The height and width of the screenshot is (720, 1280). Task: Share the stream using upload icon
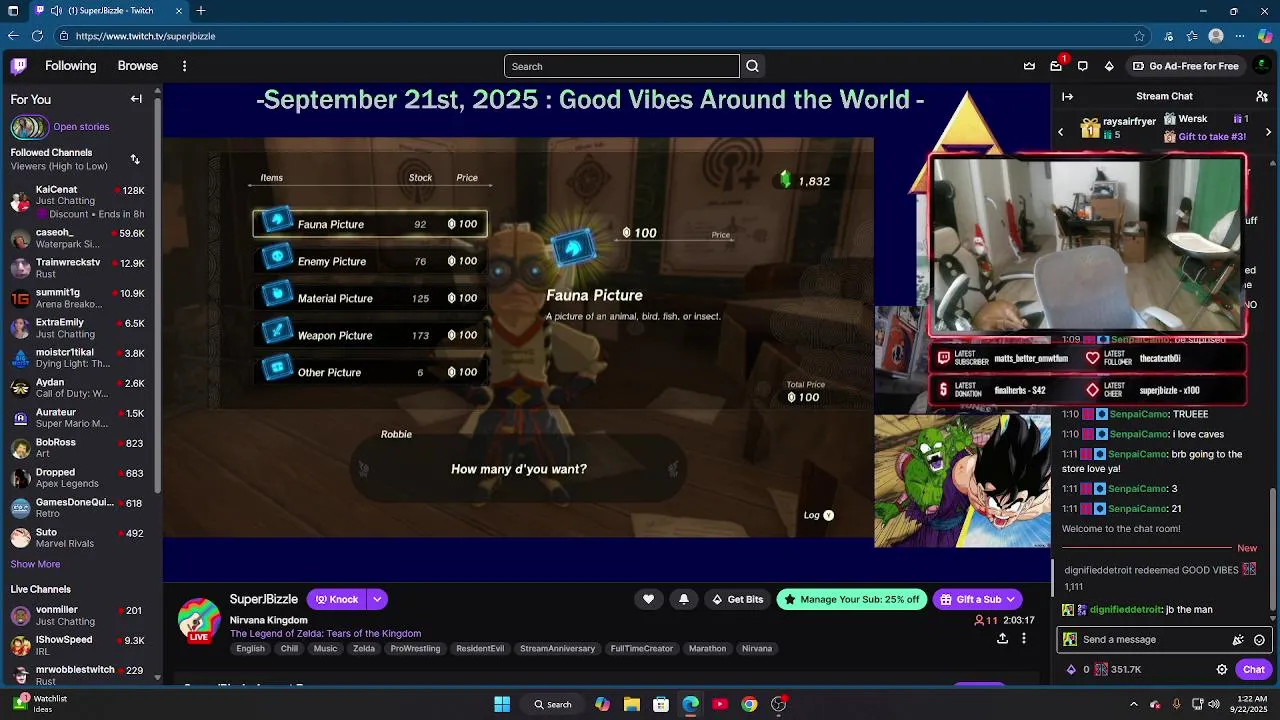[1002, 638]
